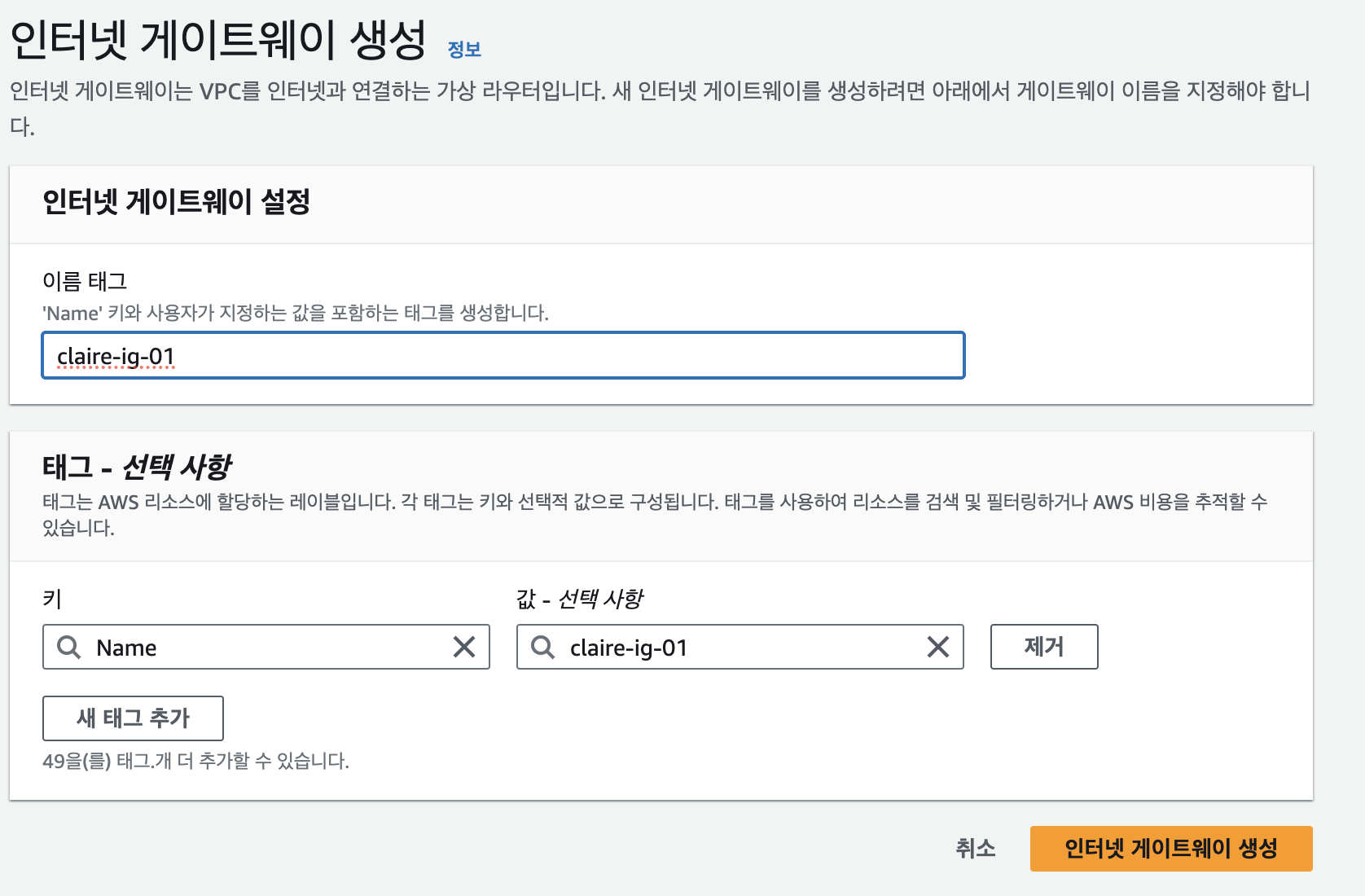
Task: Clear the claire-ig-01 tag value with X
Action: [938, 648]
